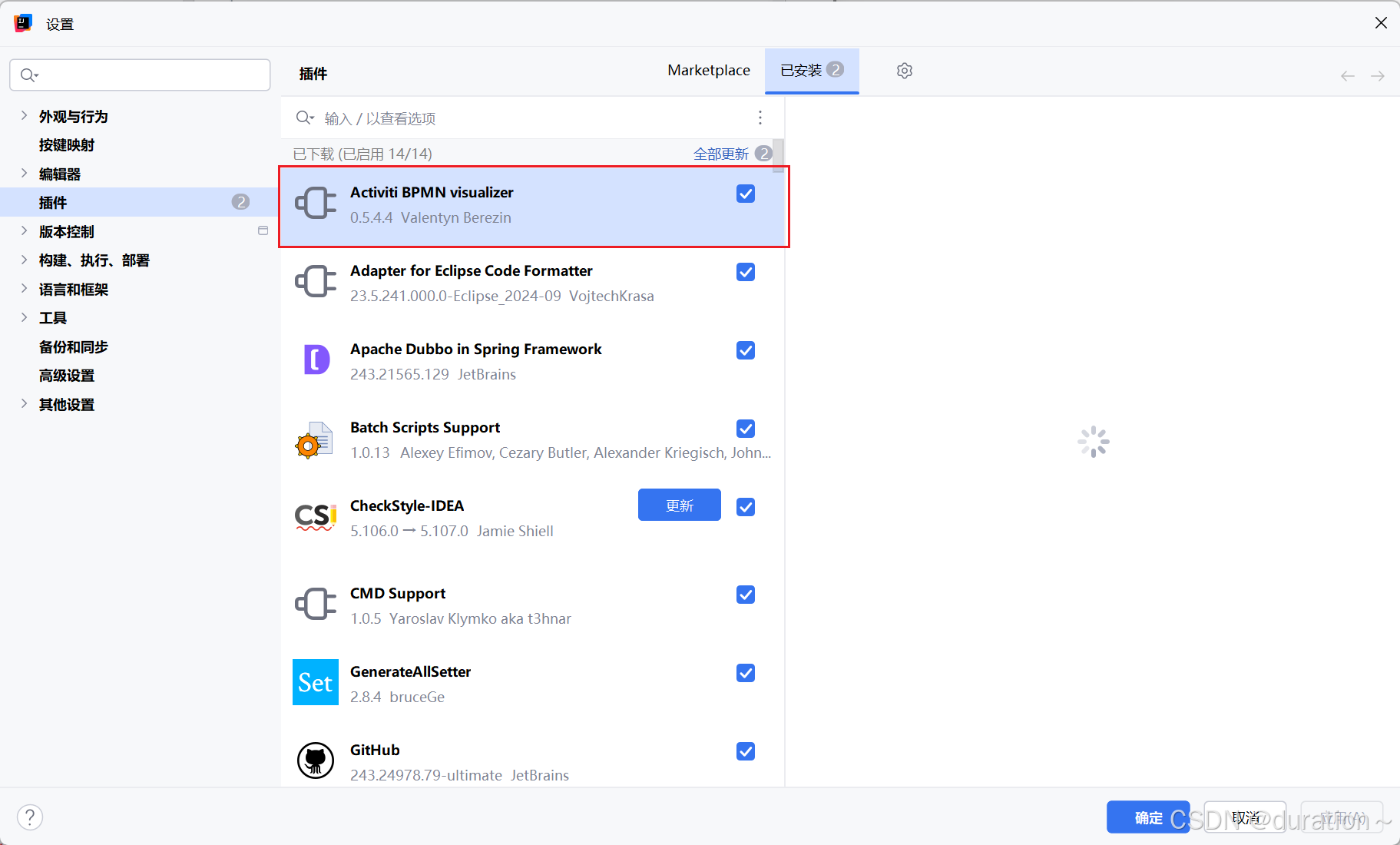Viewport: 1400px width, 845px height.
Task: Open 高级设置 settings page
Action: coord(67,376)
